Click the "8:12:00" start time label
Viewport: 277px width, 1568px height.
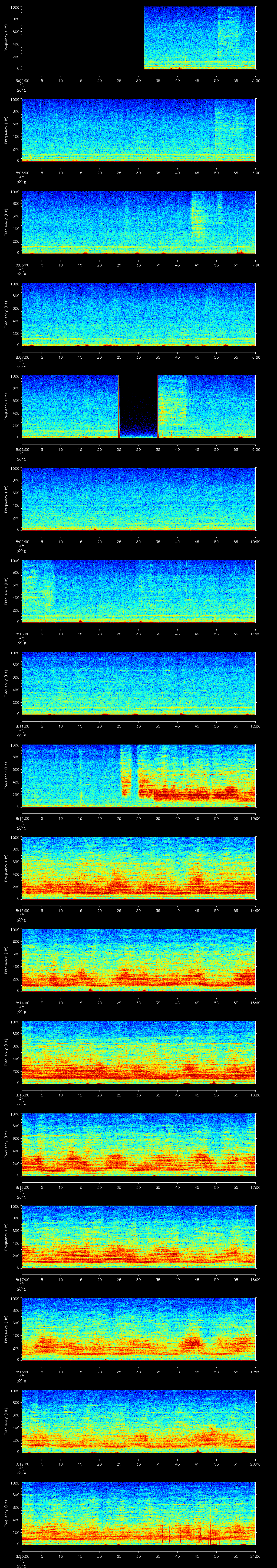point(22,818)
